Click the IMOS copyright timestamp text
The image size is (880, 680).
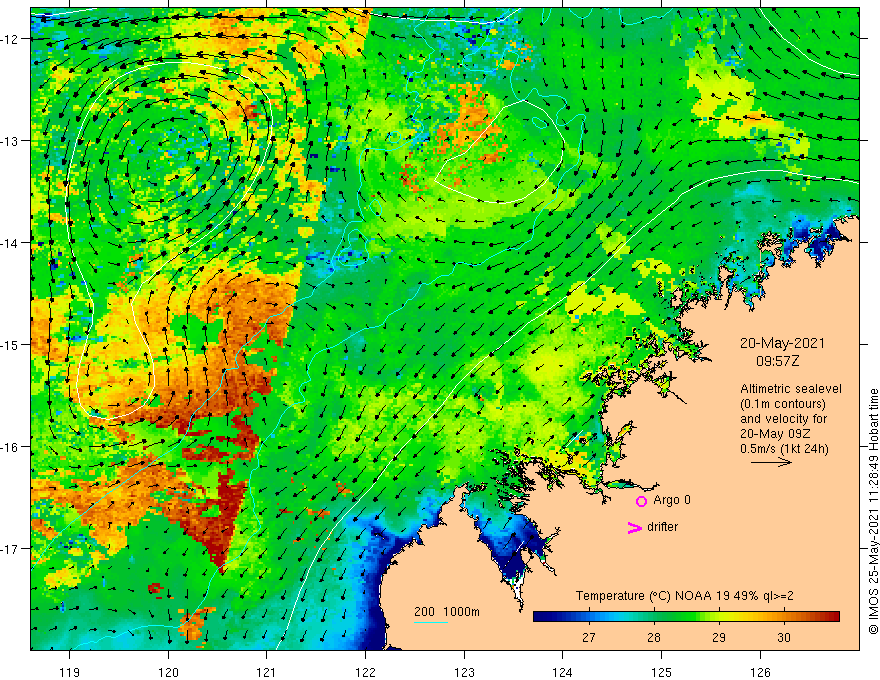click(873, 511)
